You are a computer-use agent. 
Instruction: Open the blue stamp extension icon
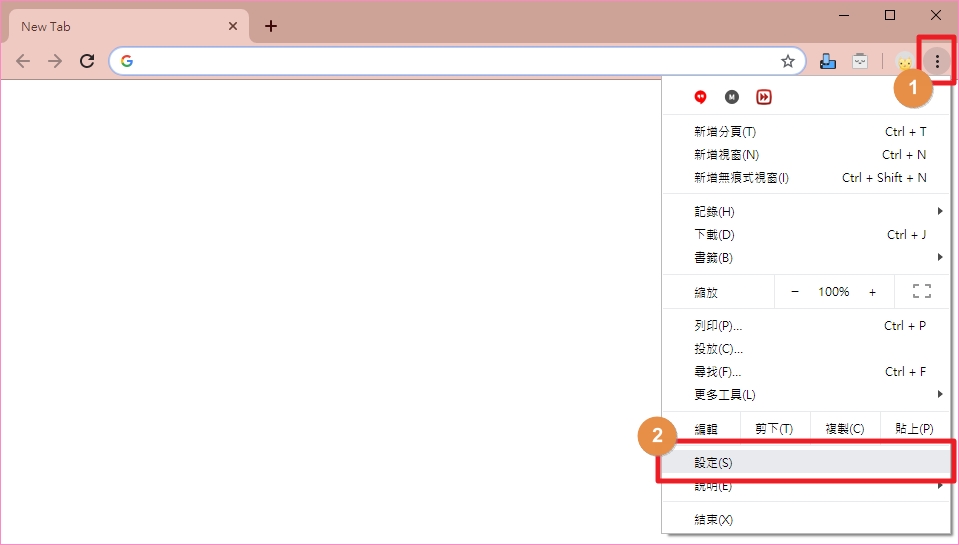[x=828, y=61]
